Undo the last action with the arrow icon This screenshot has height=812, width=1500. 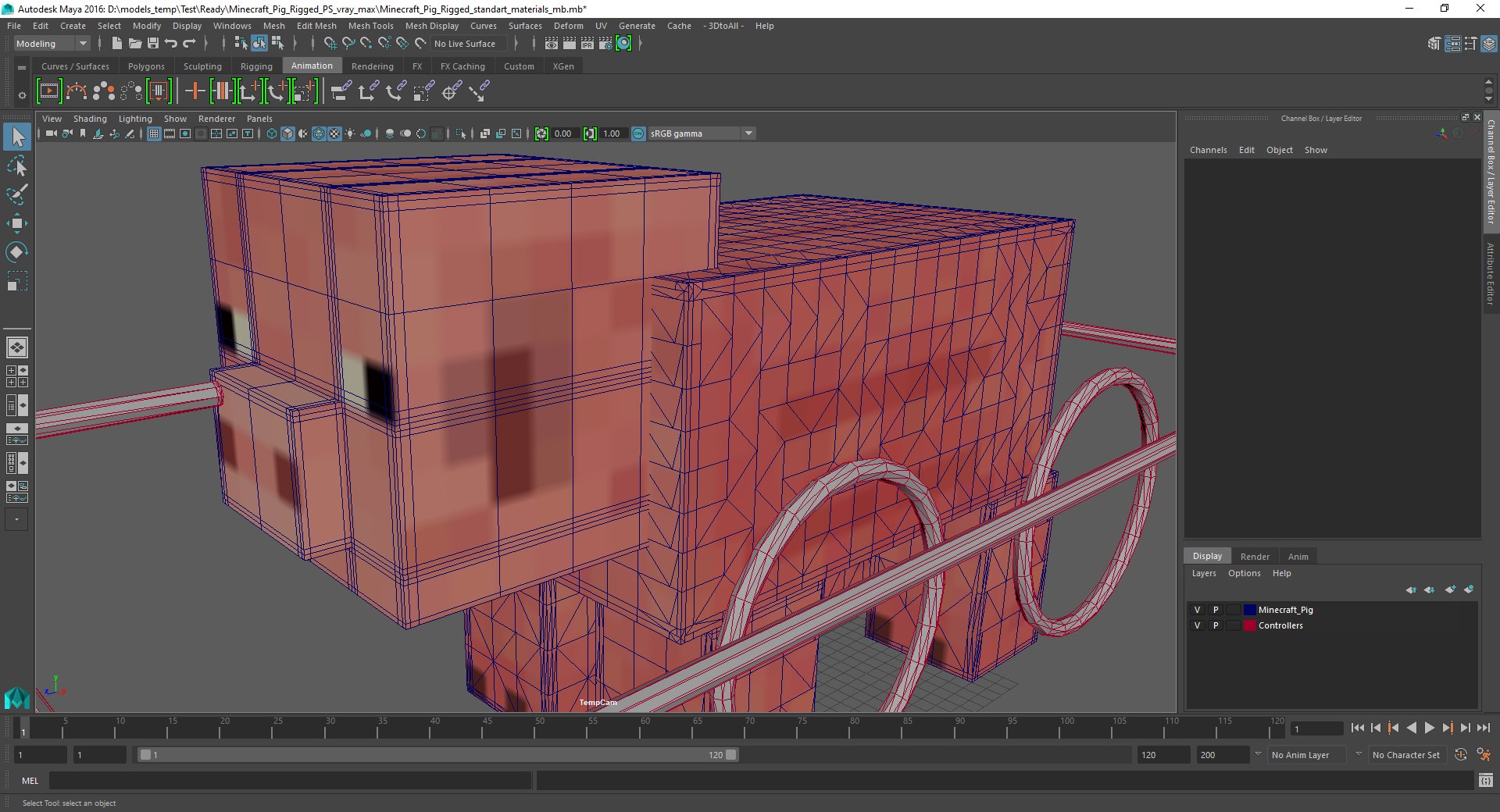pyautogui.click(x=171, y=44)
